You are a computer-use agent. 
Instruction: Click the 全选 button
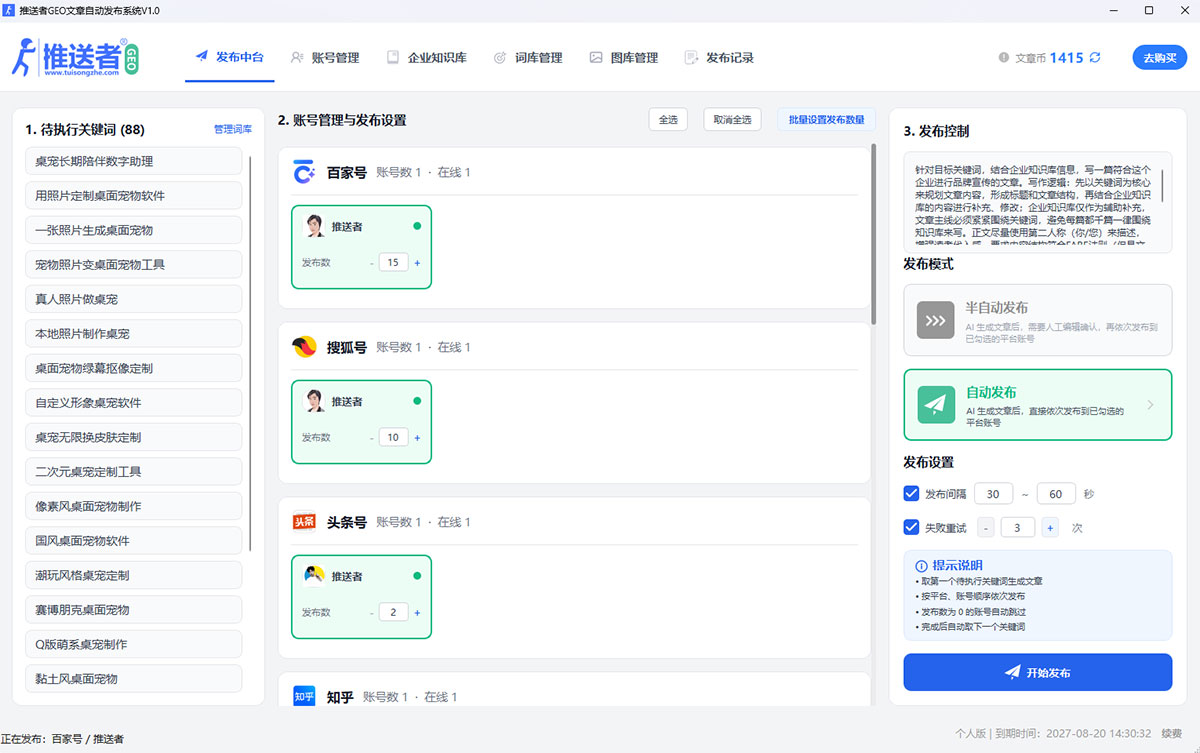coord(668,120)
